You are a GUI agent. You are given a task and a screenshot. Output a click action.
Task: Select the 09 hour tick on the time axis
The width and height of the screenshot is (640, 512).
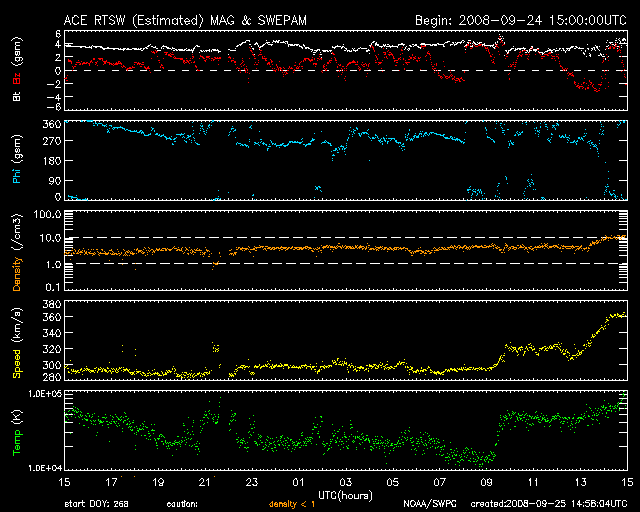click(486, 482)
